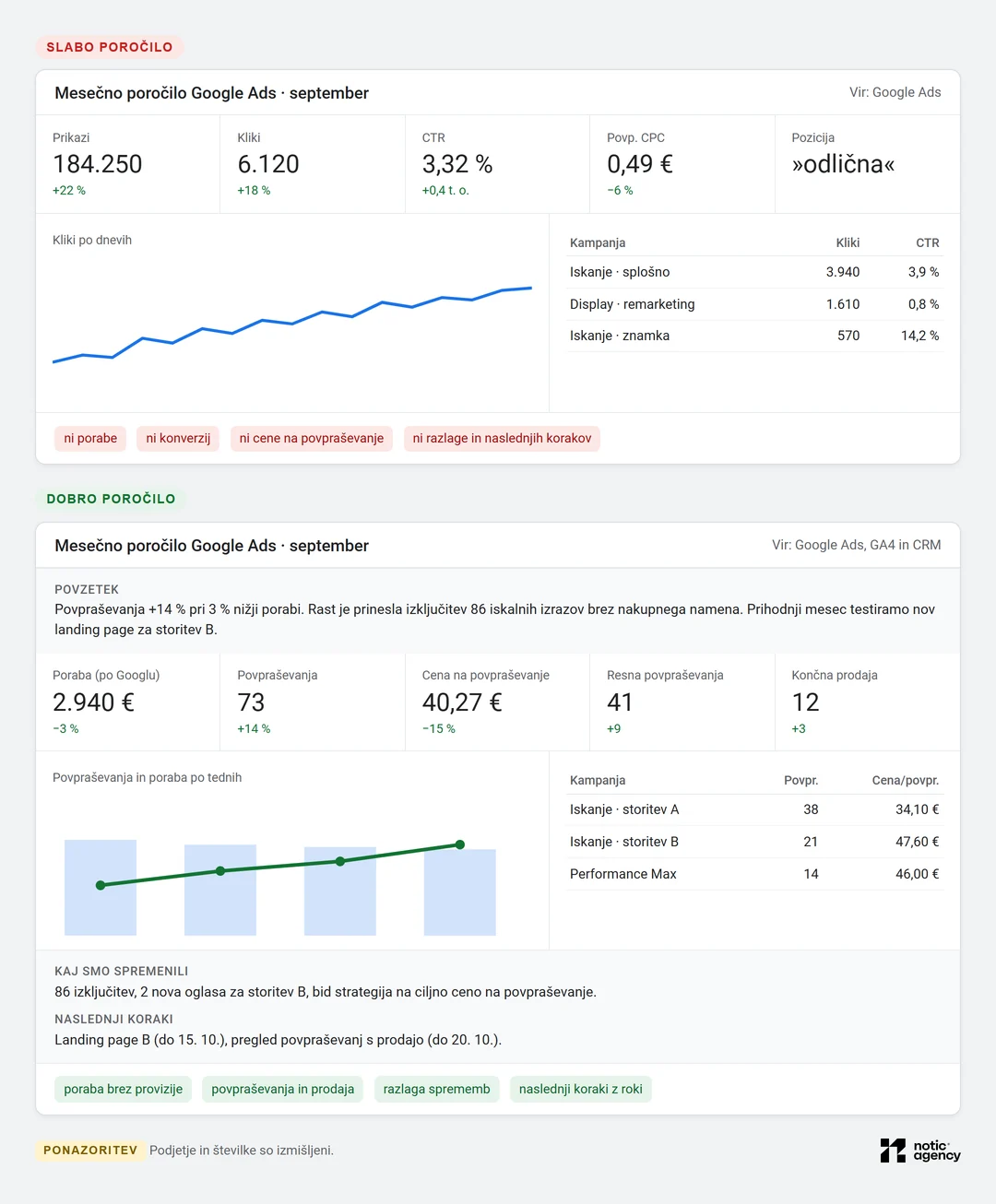
Task: Click the Prikazi value 184.250
Action: [98, 164]
